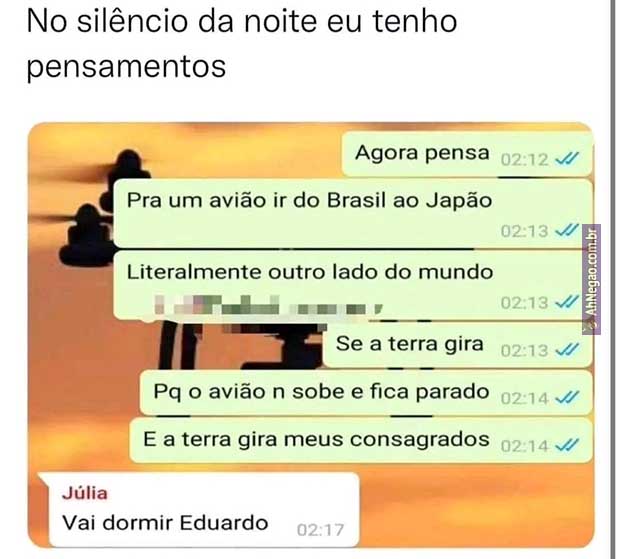Click read ticks on 'fica parado' message

[x=567, y=397]
